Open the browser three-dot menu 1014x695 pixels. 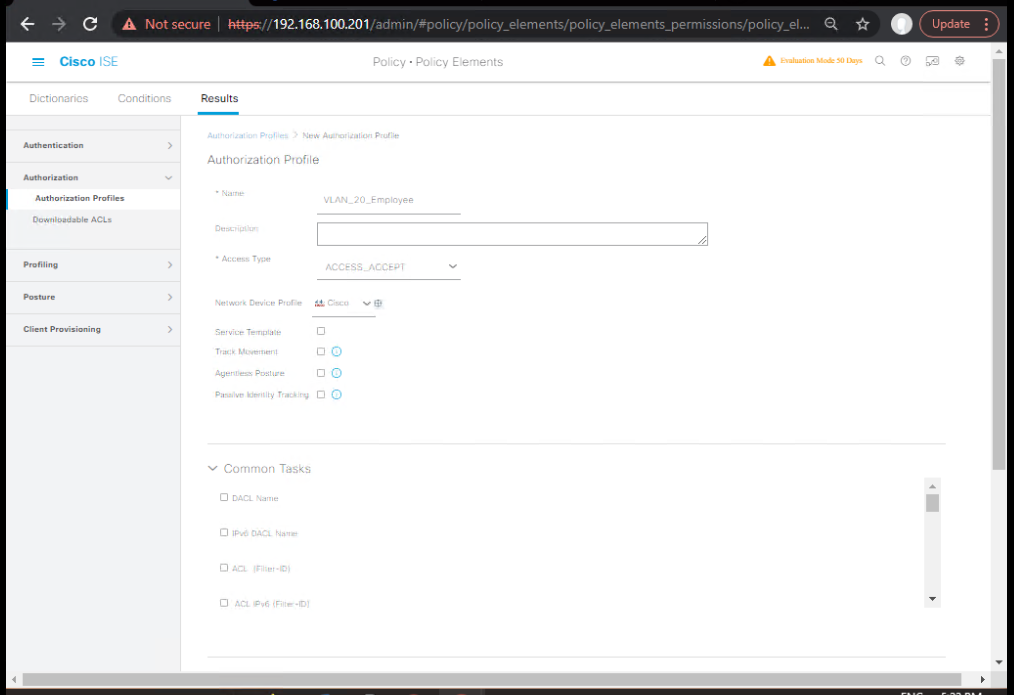point(986,24)
